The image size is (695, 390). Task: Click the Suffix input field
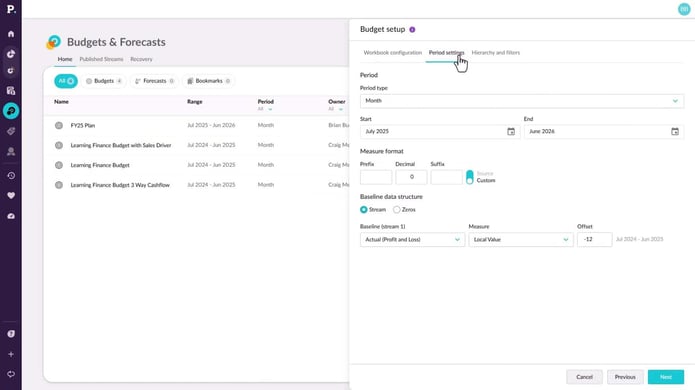(446, 177)
